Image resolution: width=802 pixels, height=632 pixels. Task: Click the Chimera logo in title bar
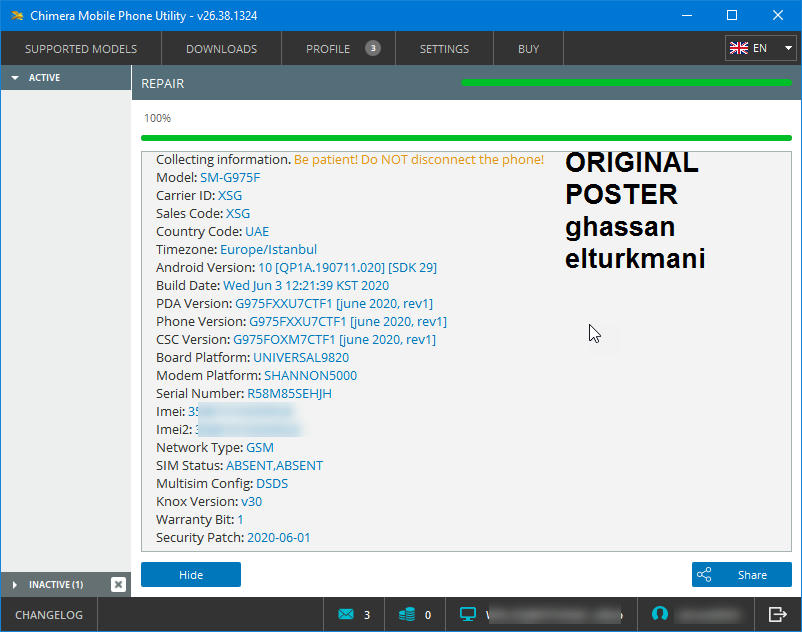[x=13, y=15]
